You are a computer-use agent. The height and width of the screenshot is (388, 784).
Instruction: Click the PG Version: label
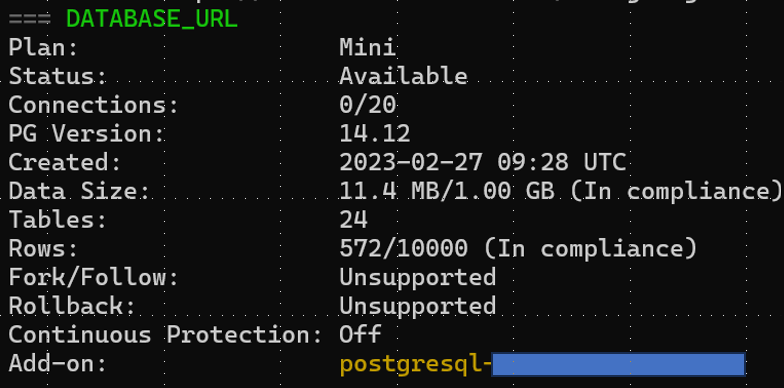(x=86, y=134)
